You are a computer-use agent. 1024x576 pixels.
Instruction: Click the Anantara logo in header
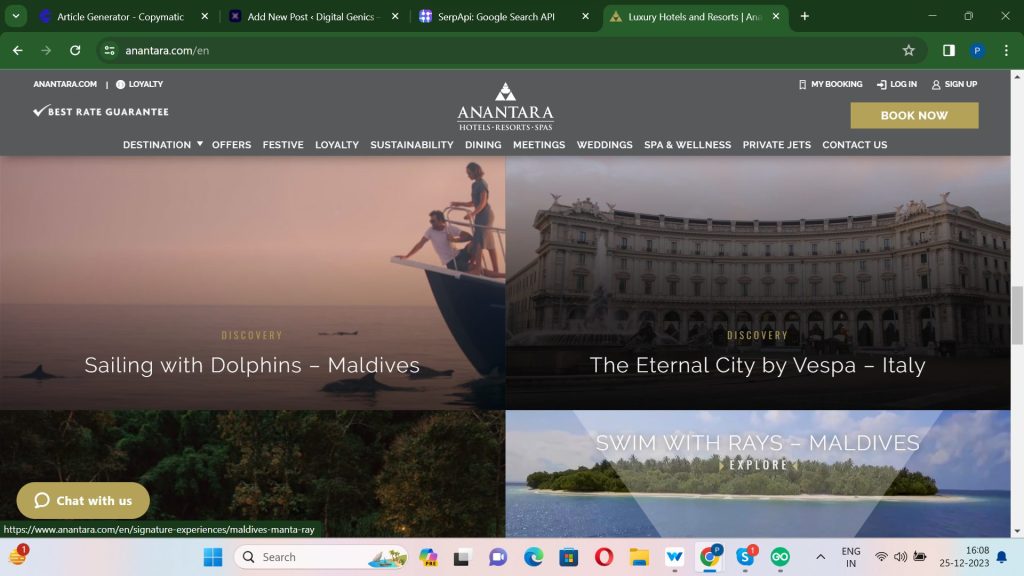coord(505,107)
